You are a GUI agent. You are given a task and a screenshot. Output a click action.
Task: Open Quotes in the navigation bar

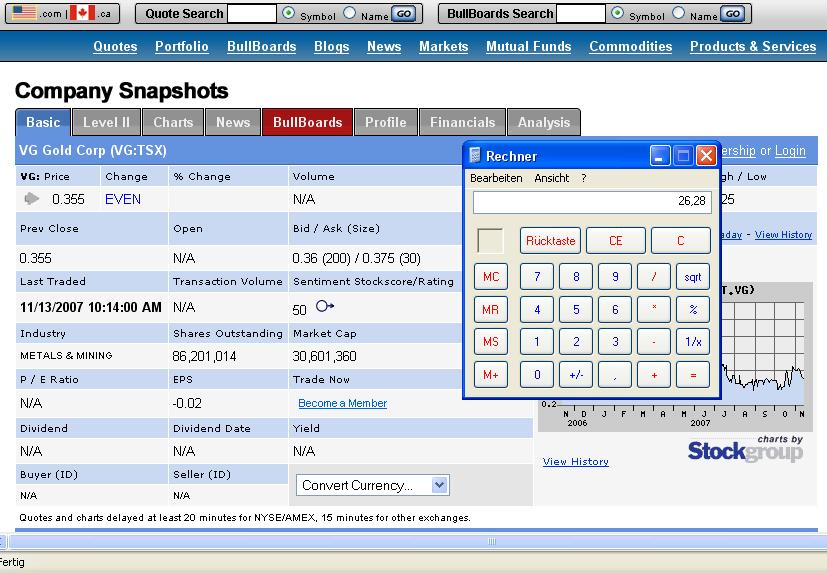pos(115,46)
